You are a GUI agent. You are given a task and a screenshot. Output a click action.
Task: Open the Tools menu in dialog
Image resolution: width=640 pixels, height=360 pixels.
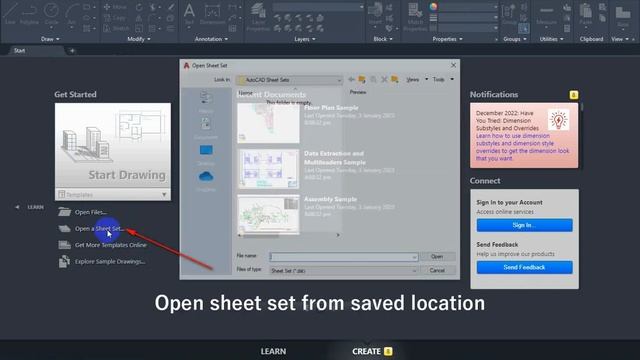(x=443, y=79)
